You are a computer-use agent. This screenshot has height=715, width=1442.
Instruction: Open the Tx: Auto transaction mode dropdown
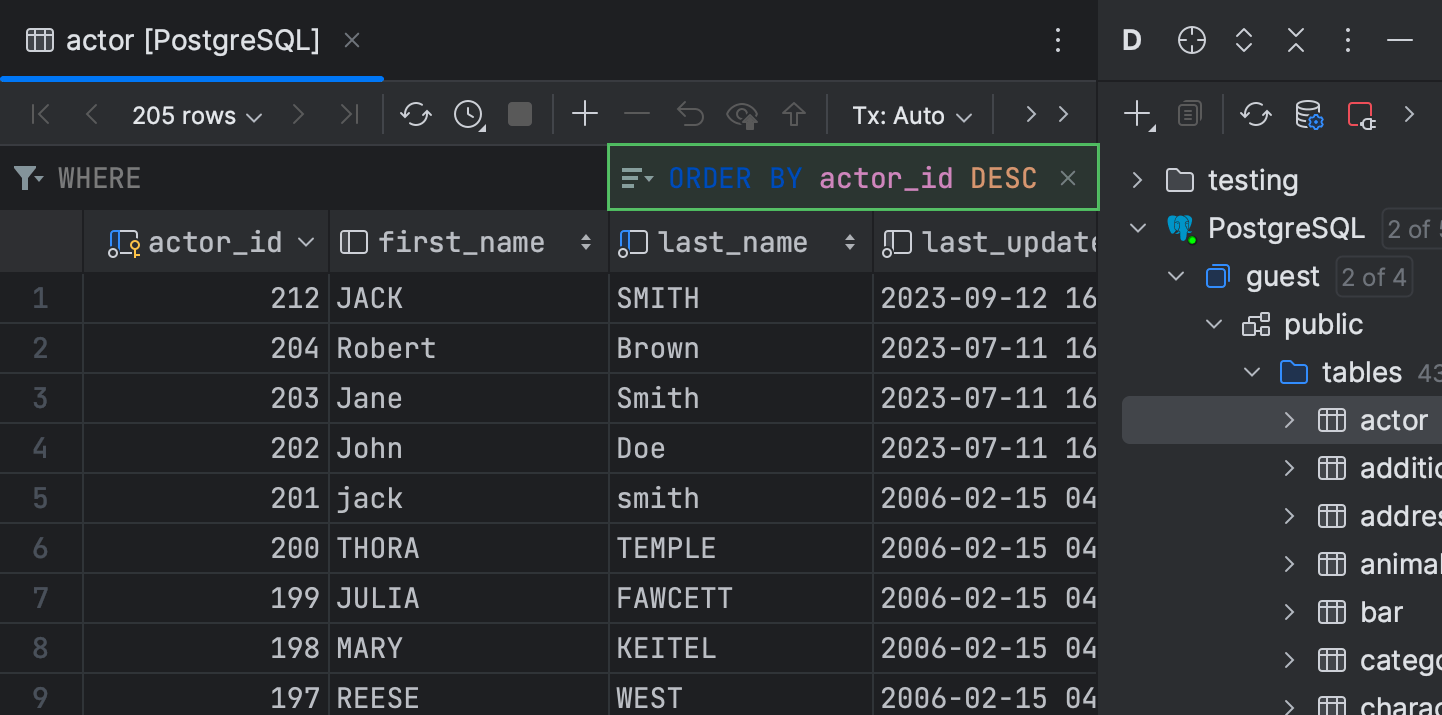point(911,114)
